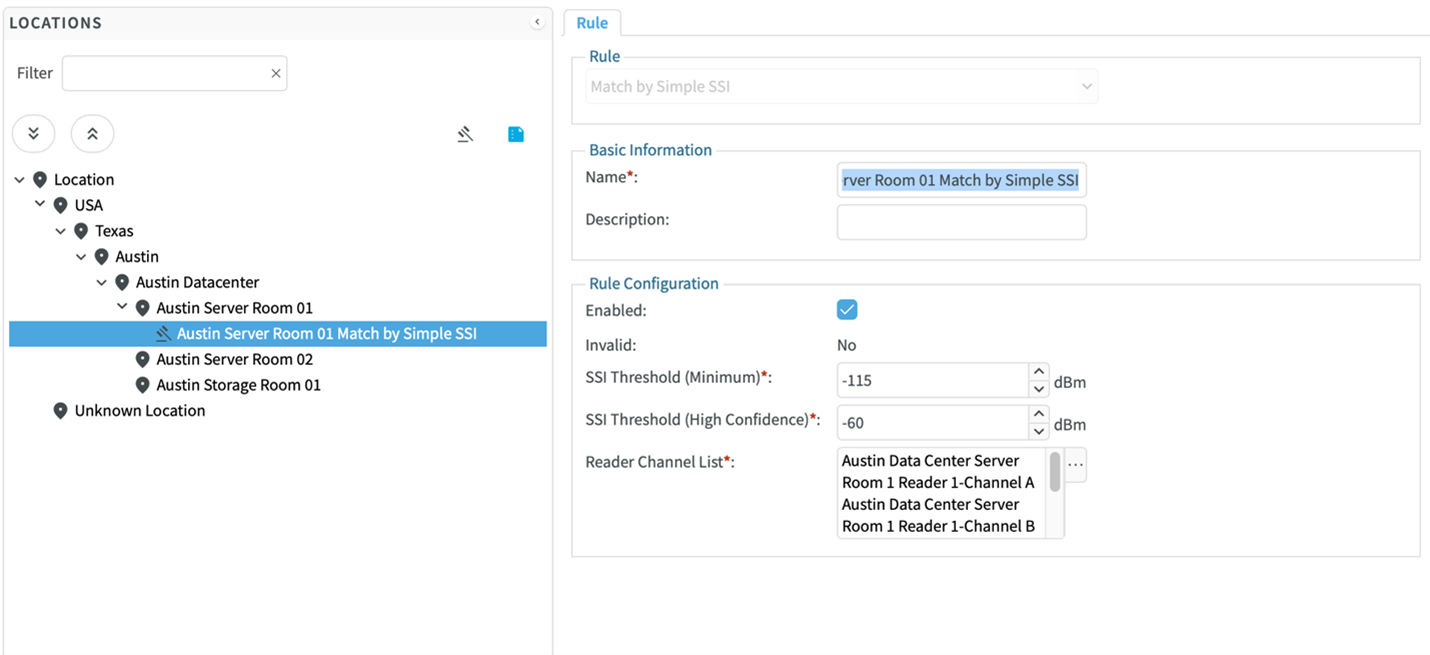
Task: Click the blue floor plan icon
Action: click(516, 134)
